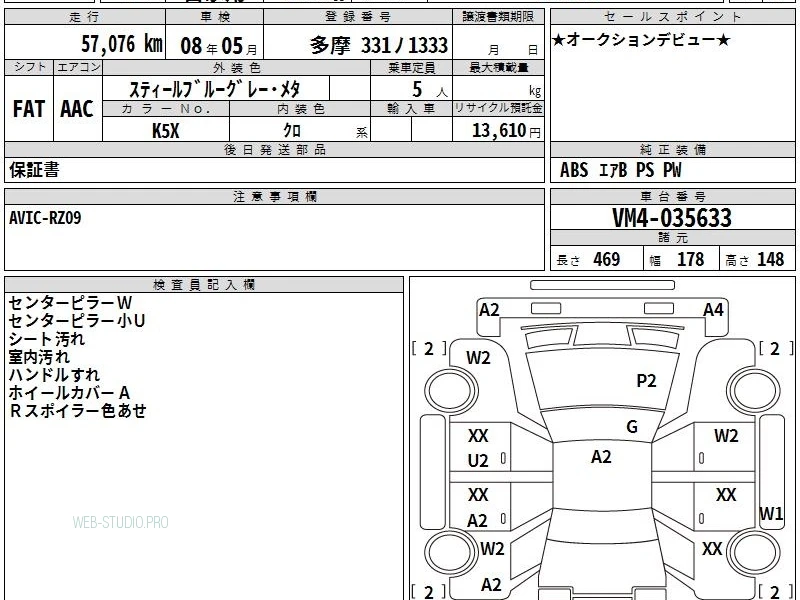
Task: Click the "カラーNo." header
Action: (x=166, y=109)
